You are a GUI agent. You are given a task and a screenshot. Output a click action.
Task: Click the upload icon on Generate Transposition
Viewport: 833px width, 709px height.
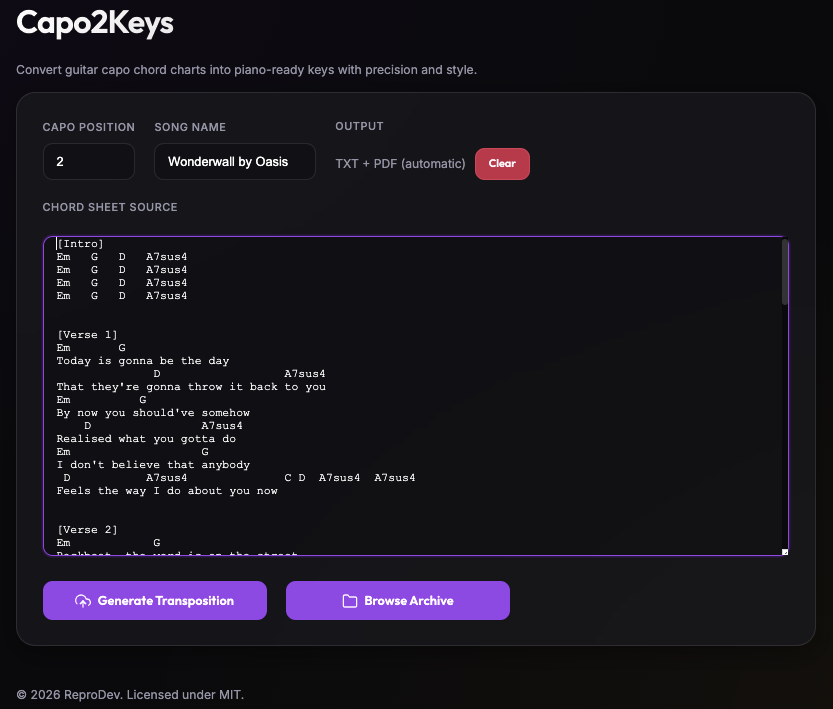83,601
